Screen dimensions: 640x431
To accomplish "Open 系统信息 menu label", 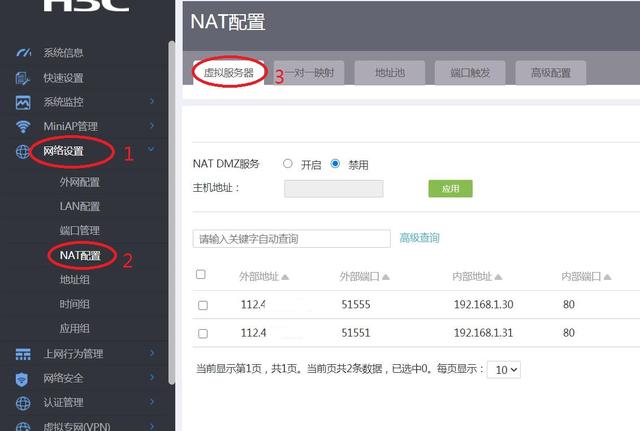I will click(63, 53).
